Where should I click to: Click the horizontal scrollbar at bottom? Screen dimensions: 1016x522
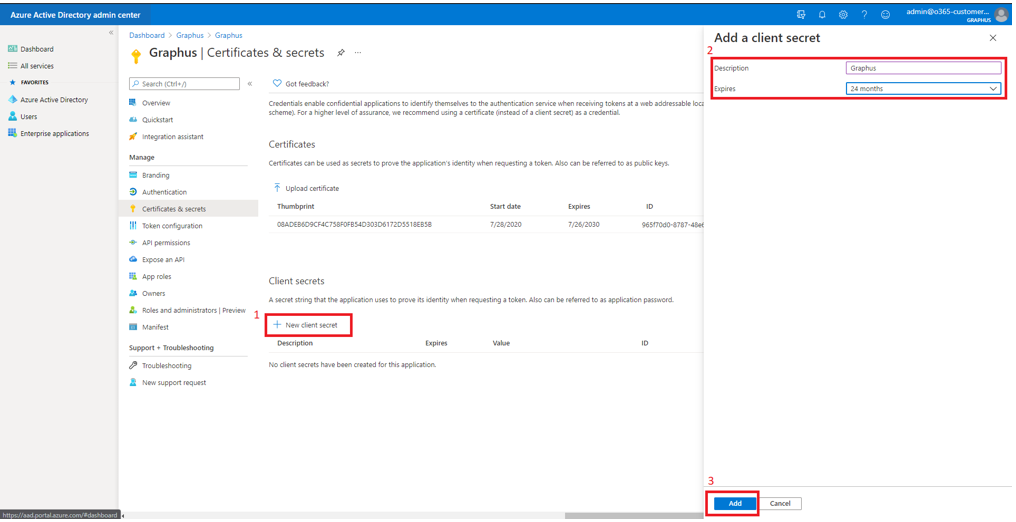click(x=632, y=516)
